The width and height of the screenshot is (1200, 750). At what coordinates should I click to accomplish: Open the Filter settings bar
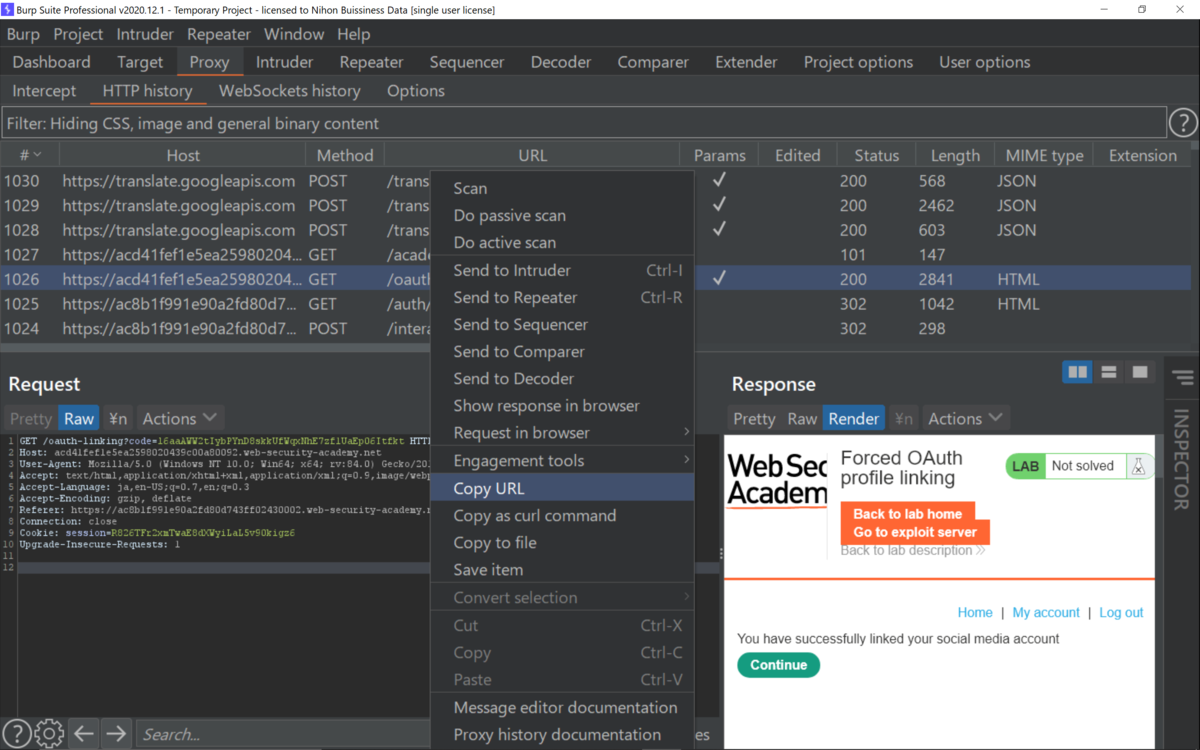(584, 123)
